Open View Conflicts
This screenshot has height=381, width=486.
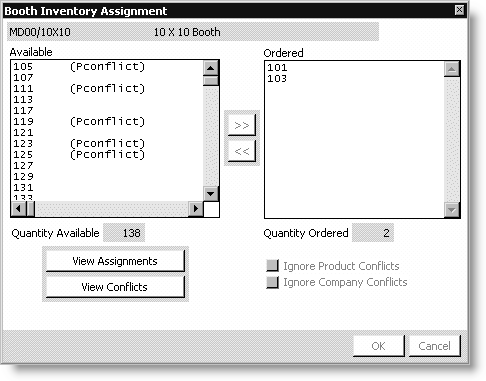(x=115, y=287)
